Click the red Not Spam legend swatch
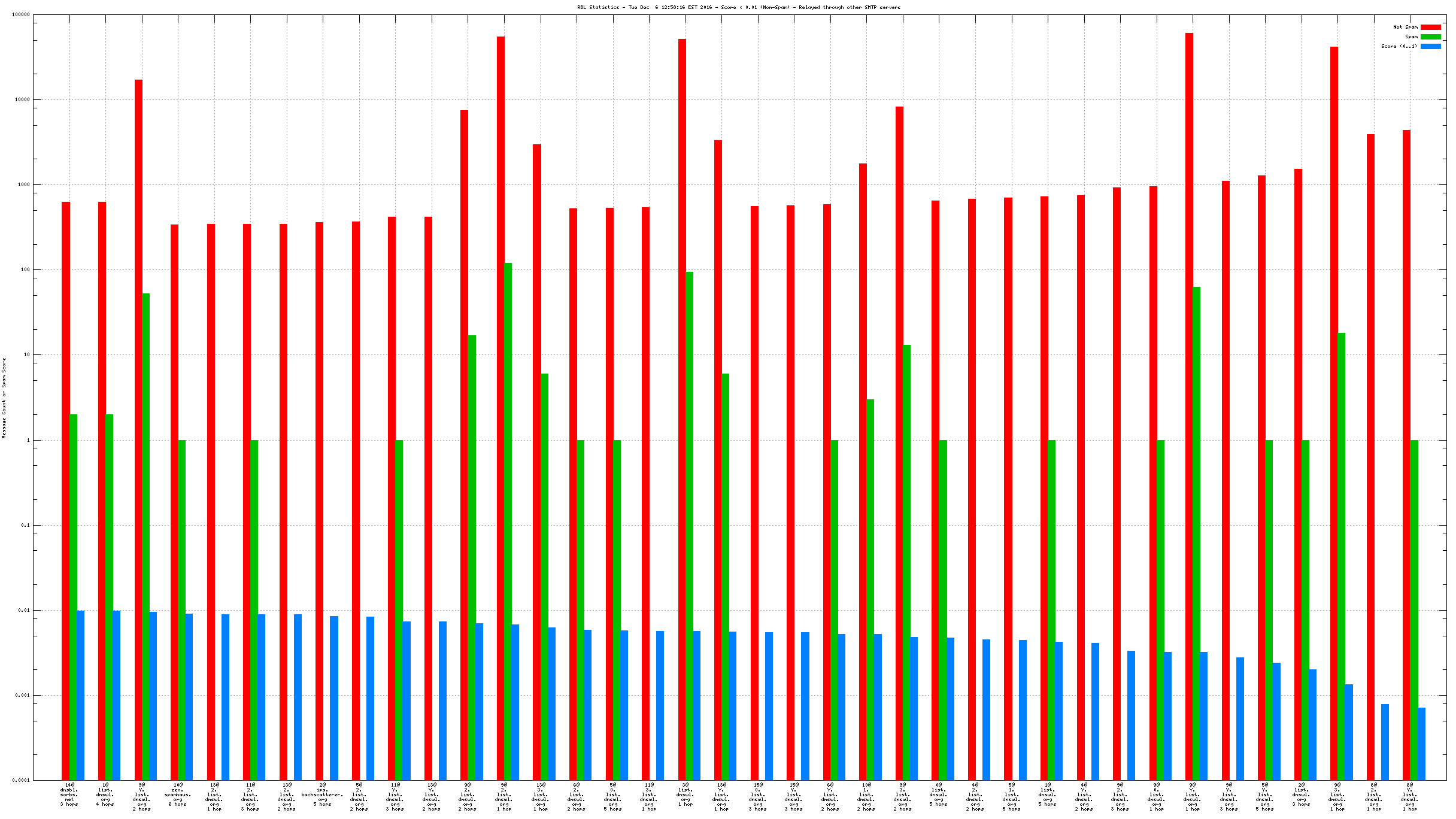This screenshot has width=1456, height=819. [1430, 28]
